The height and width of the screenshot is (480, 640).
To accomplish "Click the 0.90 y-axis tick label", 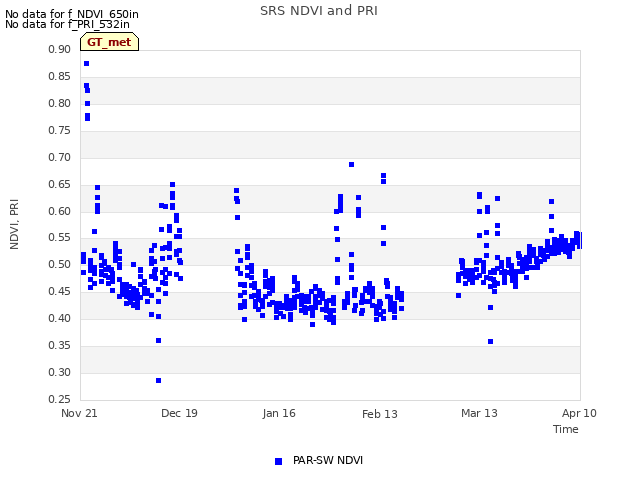I will point(59,49).
